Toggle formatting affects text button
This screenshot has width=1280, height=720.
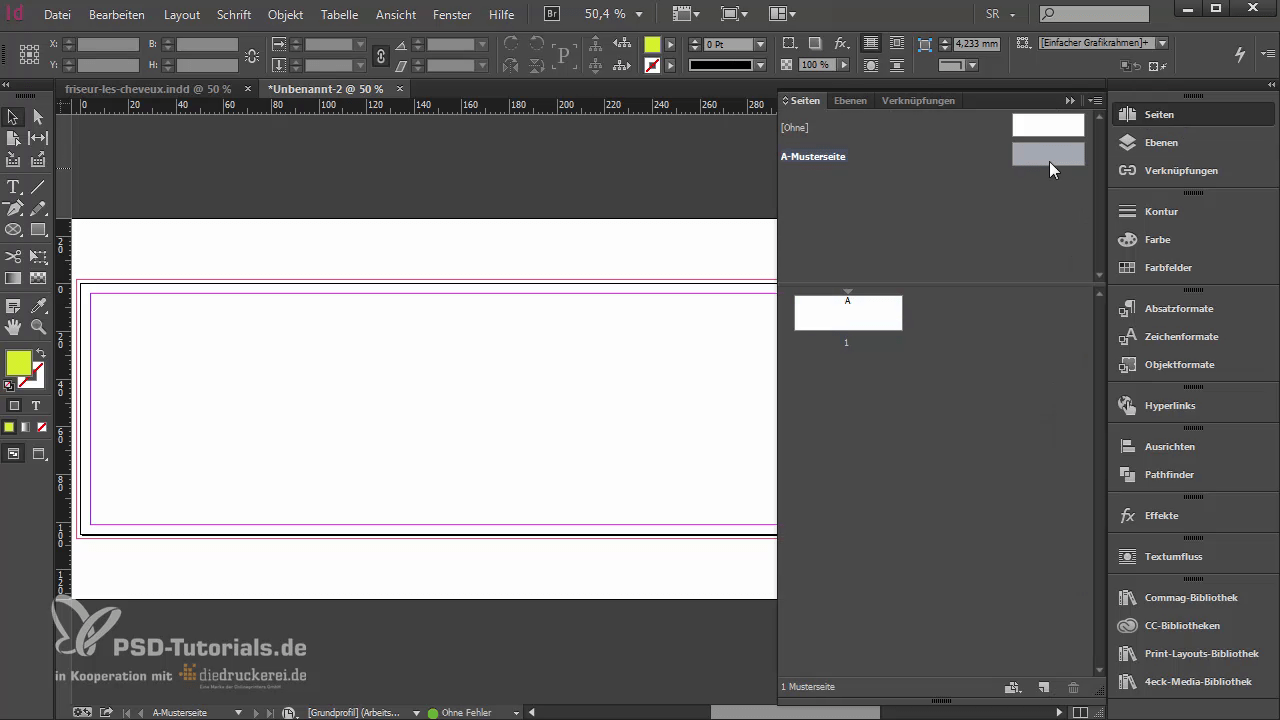(x=36, y=406)
